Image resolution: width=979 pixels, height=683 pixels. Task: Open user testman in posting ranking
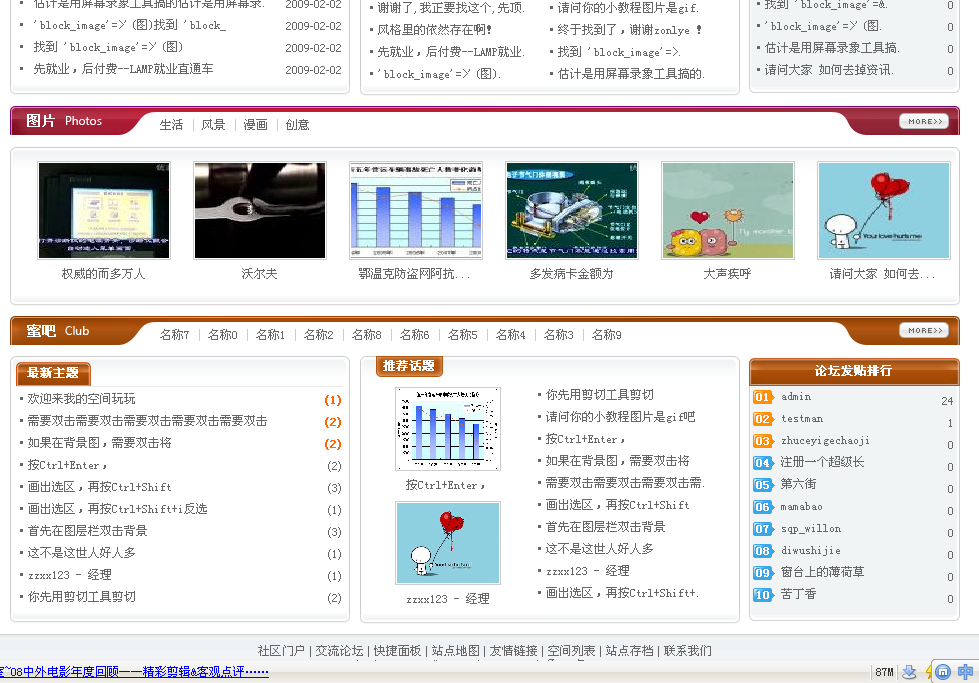(x=802, y=419)
